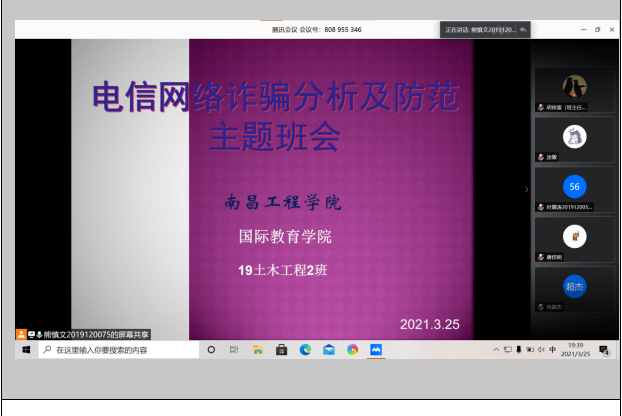Screen dimensions: 622x416
Task: Launch Microsoft Edge from the taskbar
Action: pyautogui.click(x=305, y=350)
